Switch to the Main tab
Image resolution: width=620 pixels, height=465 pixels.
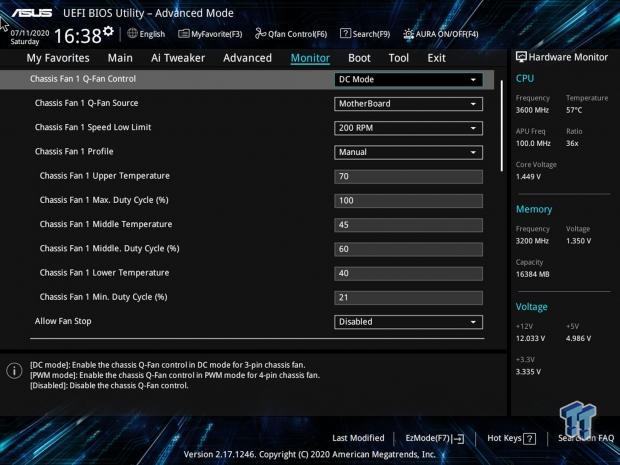(120, 58)
